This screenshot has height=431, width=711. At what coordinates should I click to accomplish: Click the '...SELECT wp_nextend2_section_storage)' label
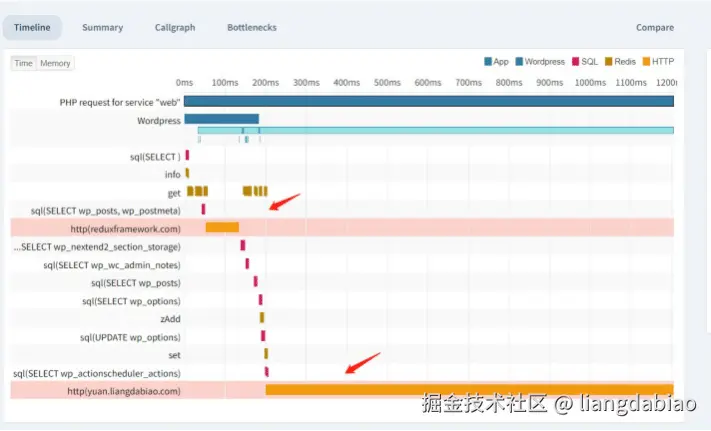pos(97,247)
